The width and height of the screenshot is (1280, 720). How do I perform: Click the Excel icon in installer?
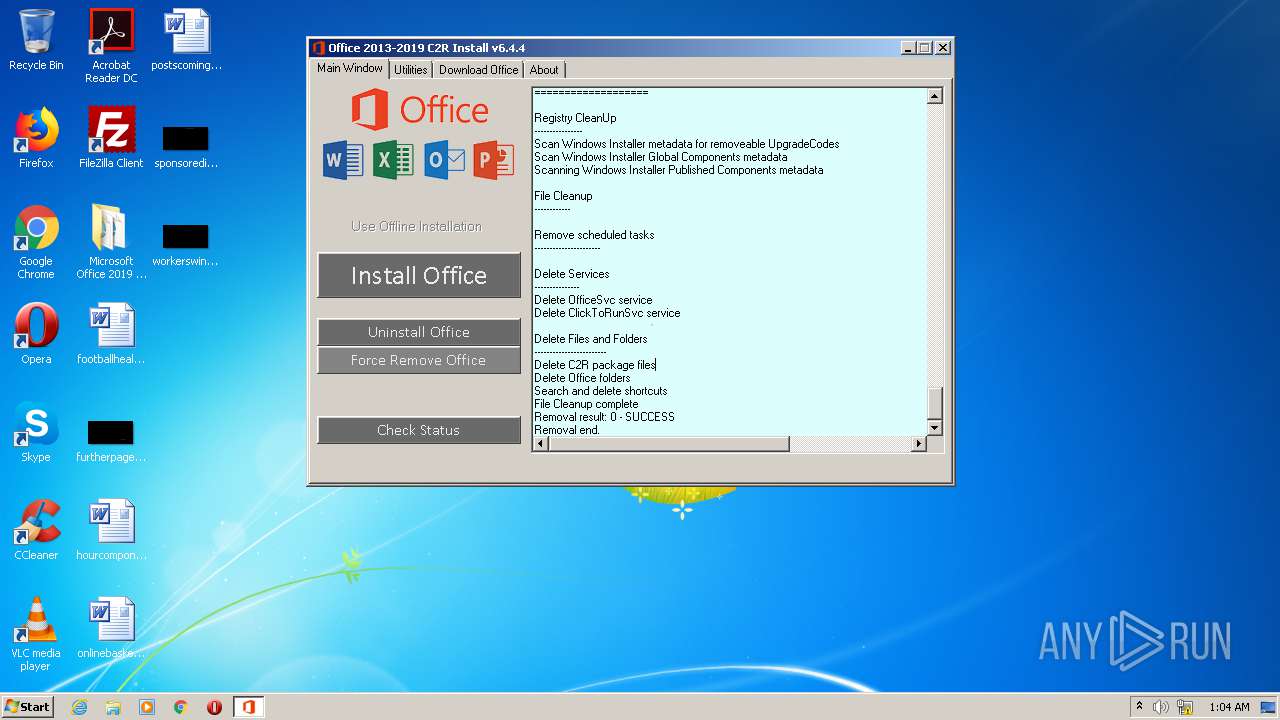(x=393, y=160)
